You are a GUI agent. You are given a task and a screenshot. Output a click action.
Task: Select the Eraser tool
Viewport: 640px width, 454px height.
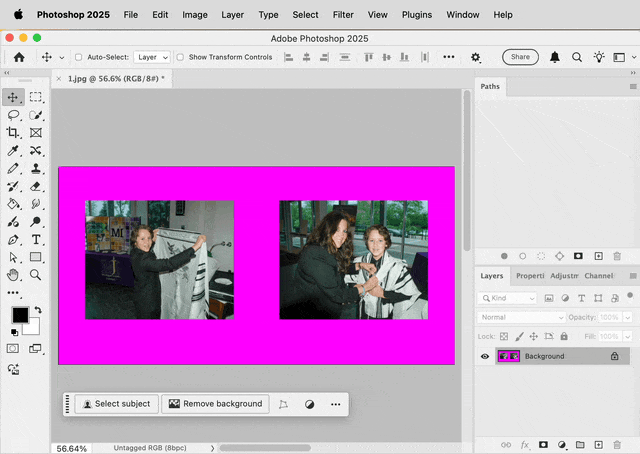(x=36, y=186)
